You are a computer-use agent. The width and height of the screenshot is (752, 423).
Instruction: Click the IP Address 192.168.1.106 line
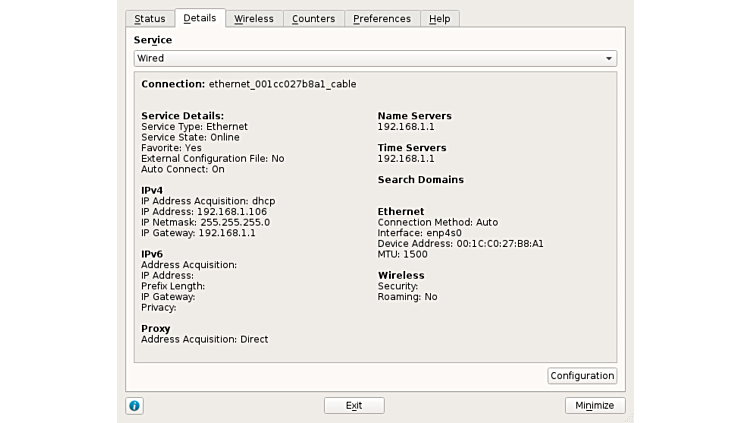tap(204, 212)
